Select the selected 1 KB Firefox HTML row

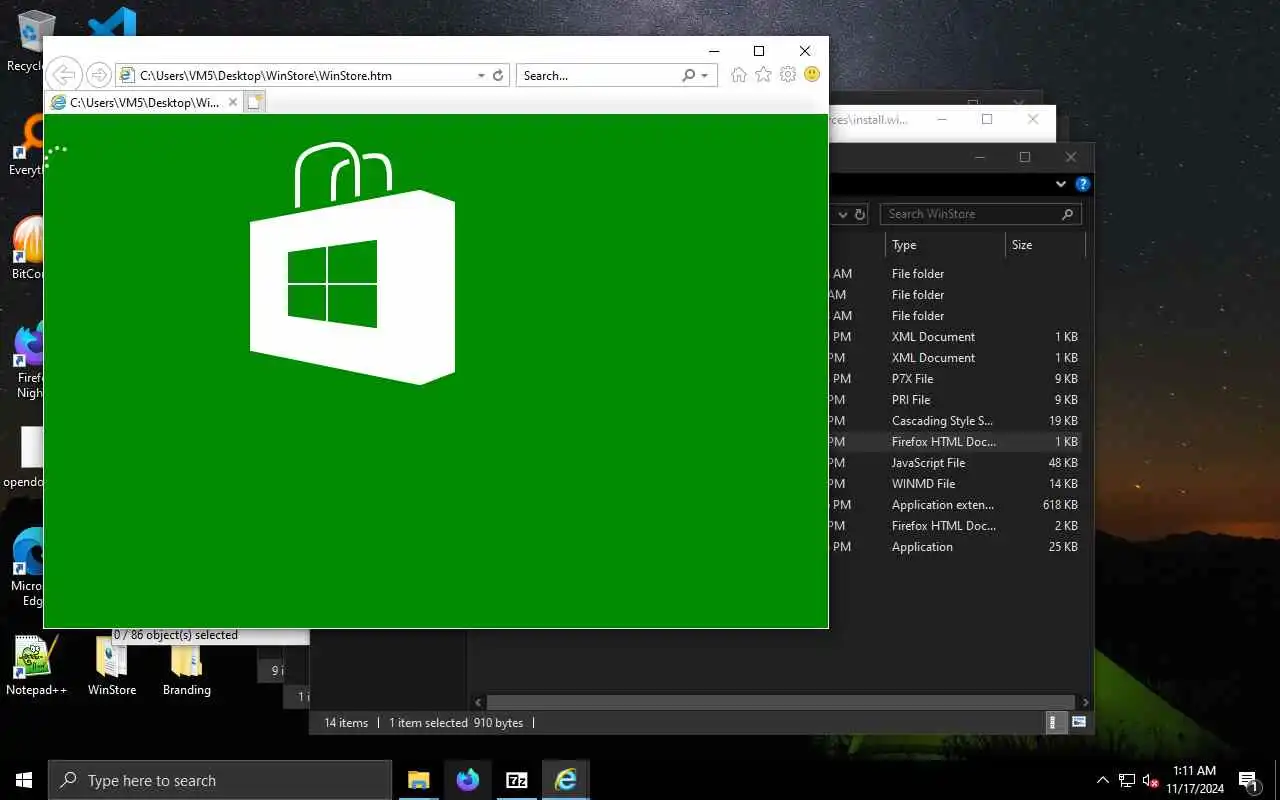(x=955, y=442)
